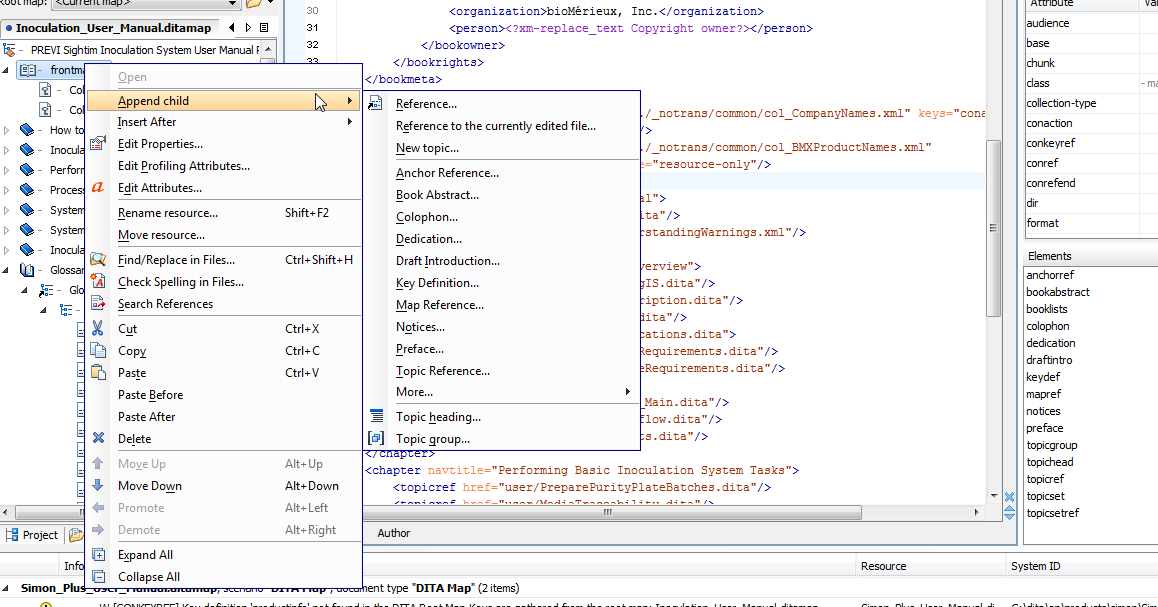Click the Check Spelling icon
The width and height of the screenshot is (1158, 607).
[97, 281]
